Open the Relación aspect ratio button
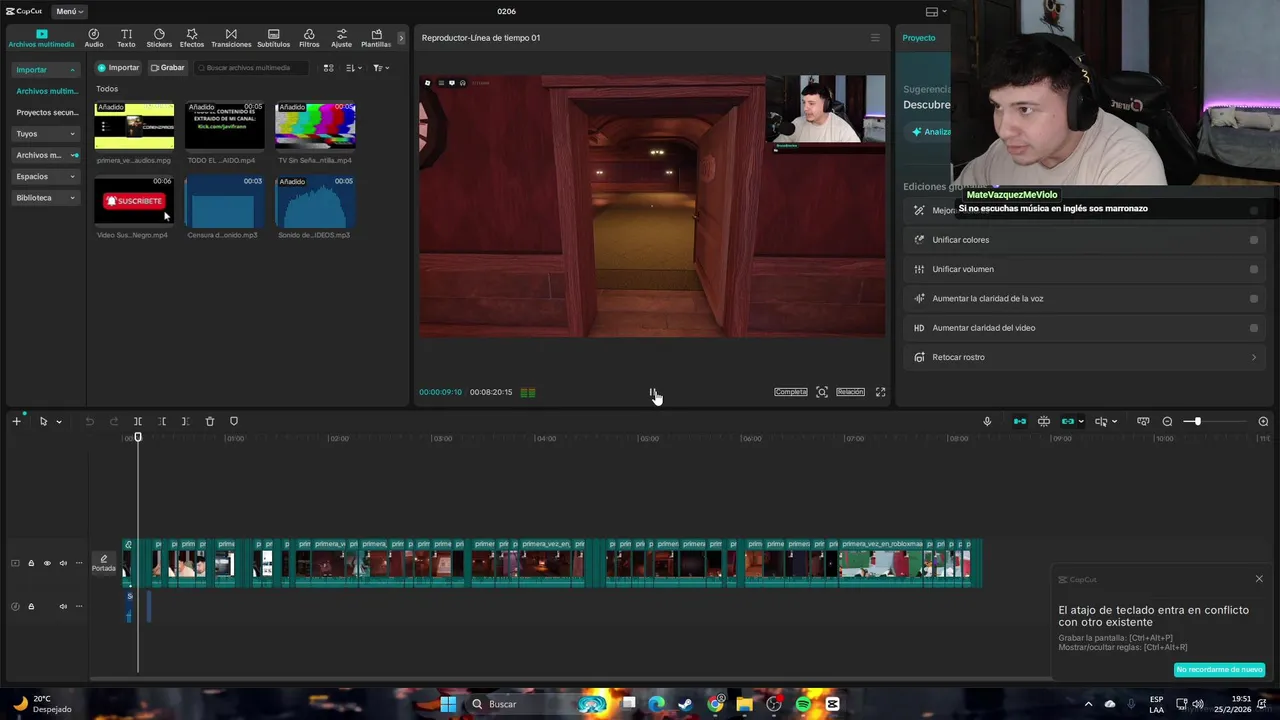 click(850, 392)
